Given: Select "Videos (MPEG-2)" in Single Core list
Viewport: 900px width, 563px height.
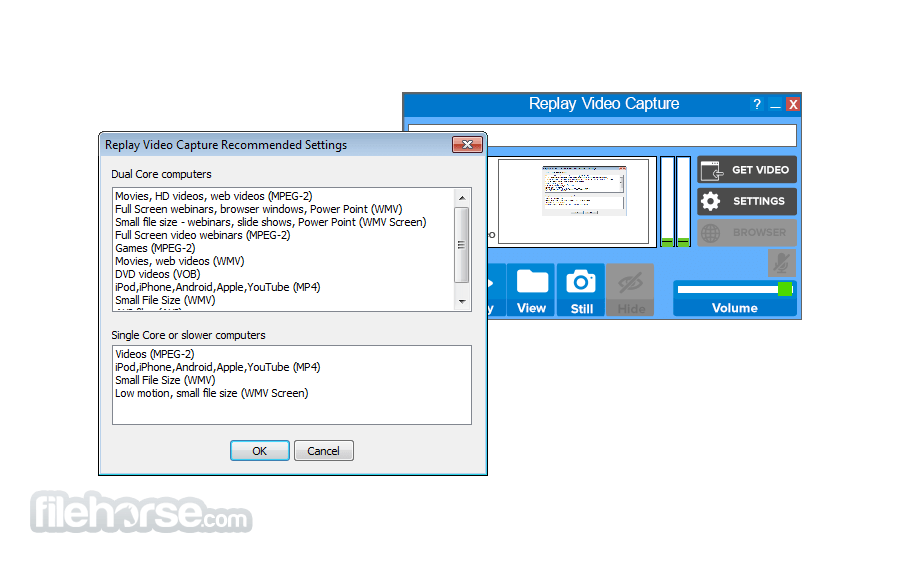Looking at the screenshot, I should click(x=154, y=354).
